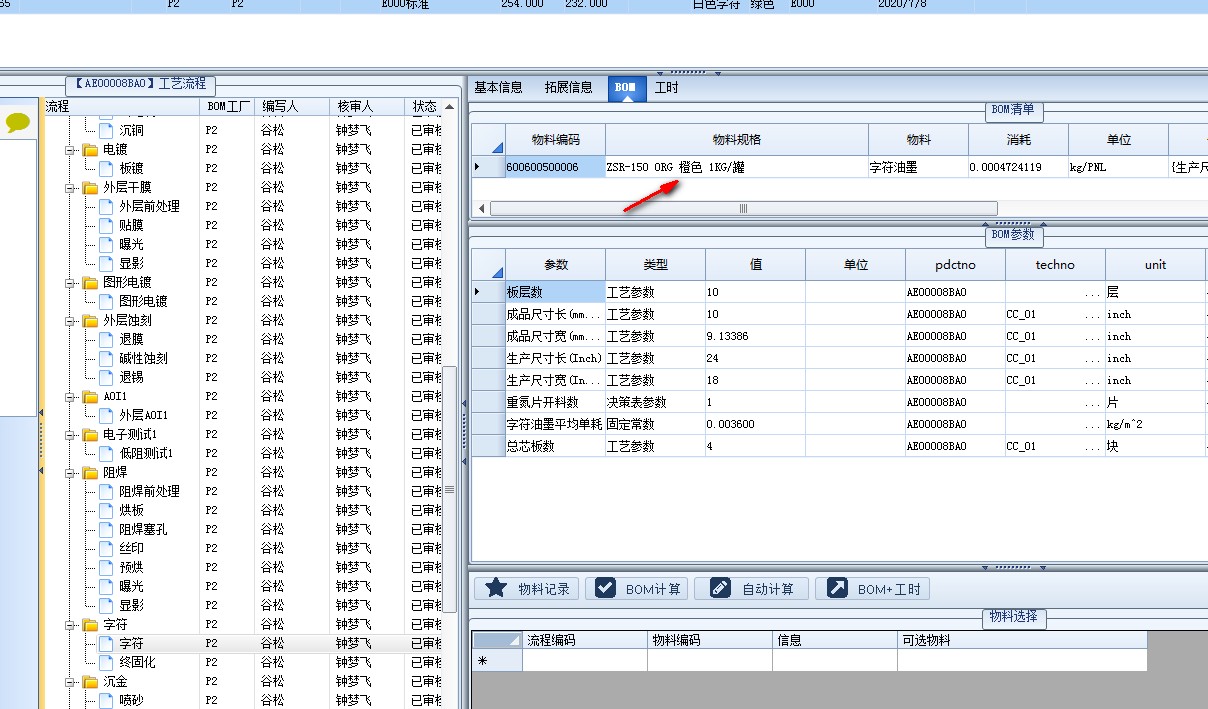Collapse the 阻焊 tree node

point(72,472)
